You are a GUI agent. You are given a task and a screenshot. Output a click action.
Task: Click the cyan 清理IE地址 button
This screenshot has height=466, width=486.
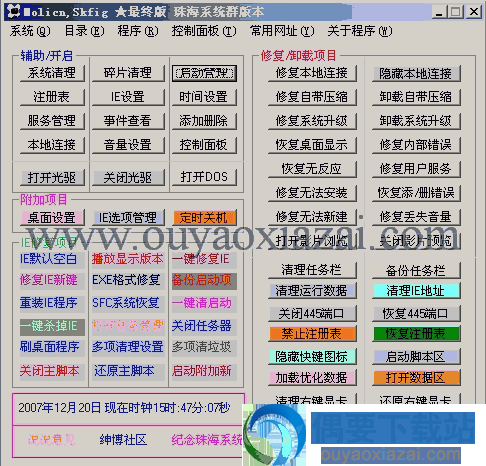coord(416,291)
